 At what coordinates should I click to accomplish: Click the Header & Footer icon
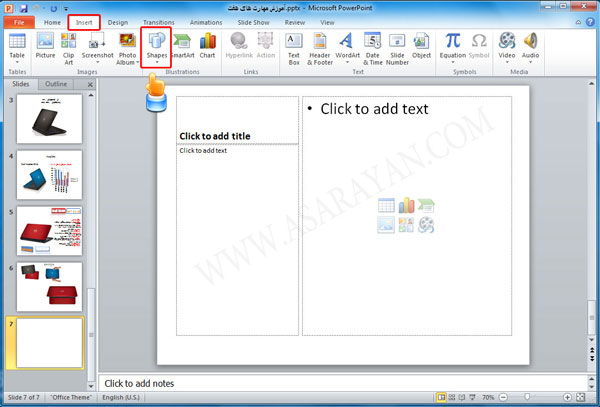tap(320, 46)
